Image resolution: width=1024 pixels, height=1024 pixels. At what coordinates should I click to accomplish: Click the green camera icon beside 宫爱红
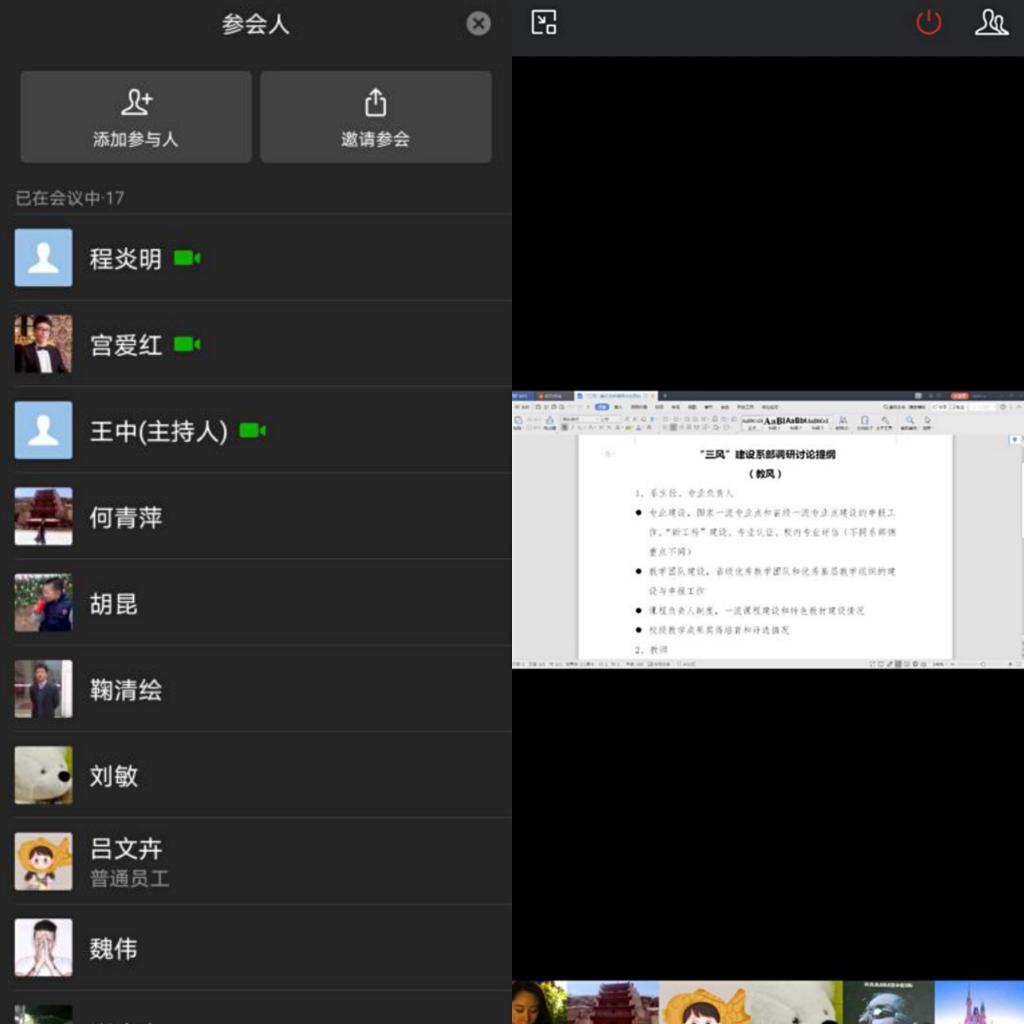(187, 344)
